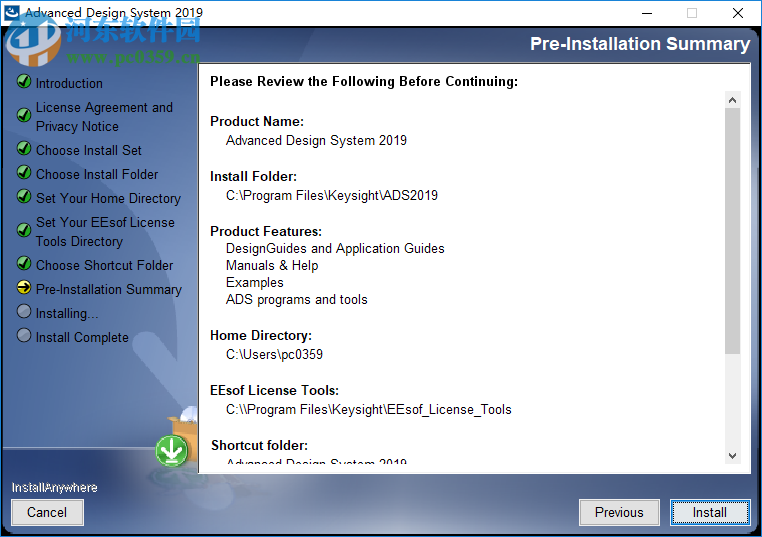
Task: Click the Installing... pending step circle icon
Action: click(24, 311)
